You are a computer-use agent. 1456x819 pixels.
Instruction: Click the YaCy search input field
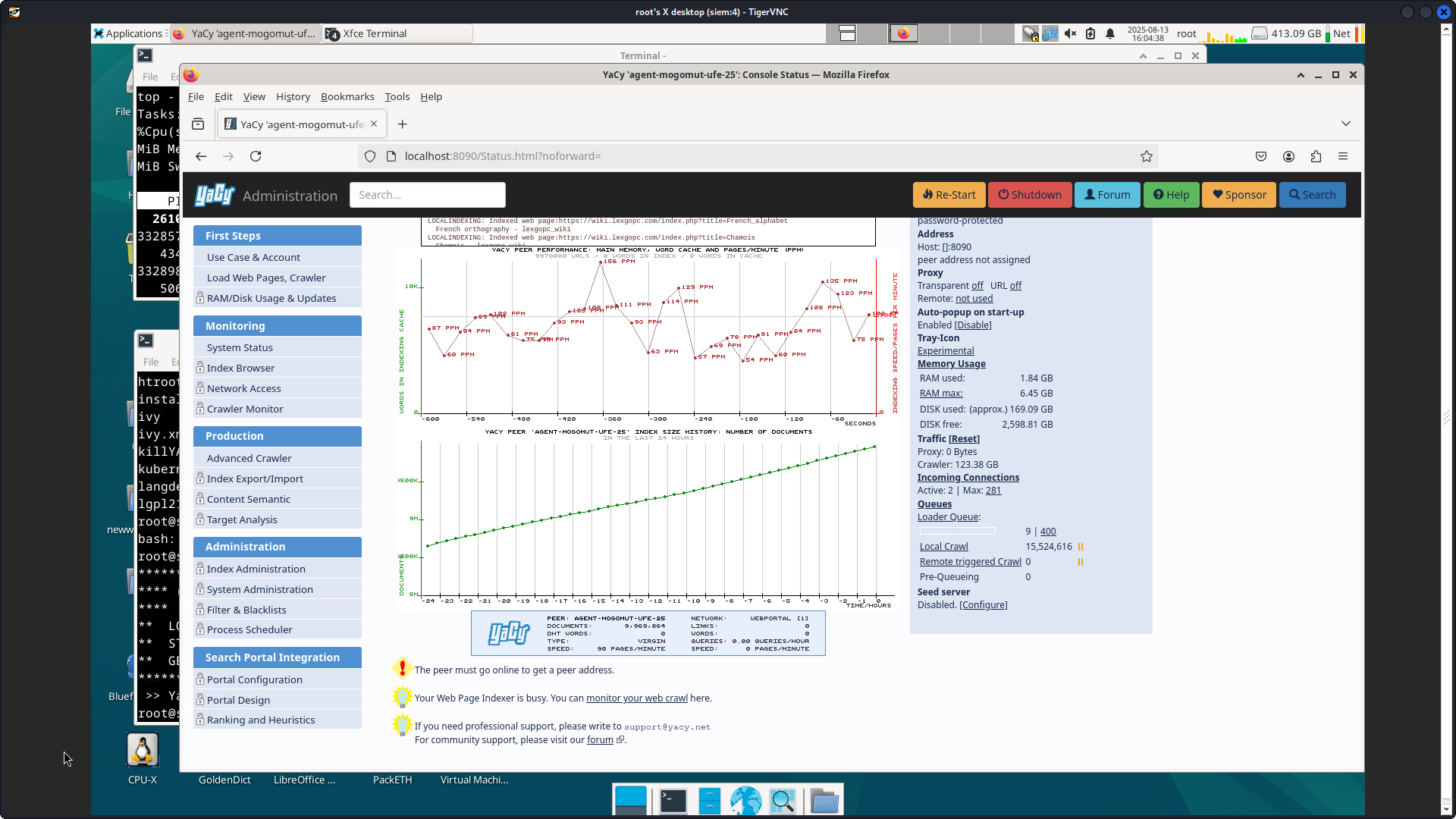point(427,195)
